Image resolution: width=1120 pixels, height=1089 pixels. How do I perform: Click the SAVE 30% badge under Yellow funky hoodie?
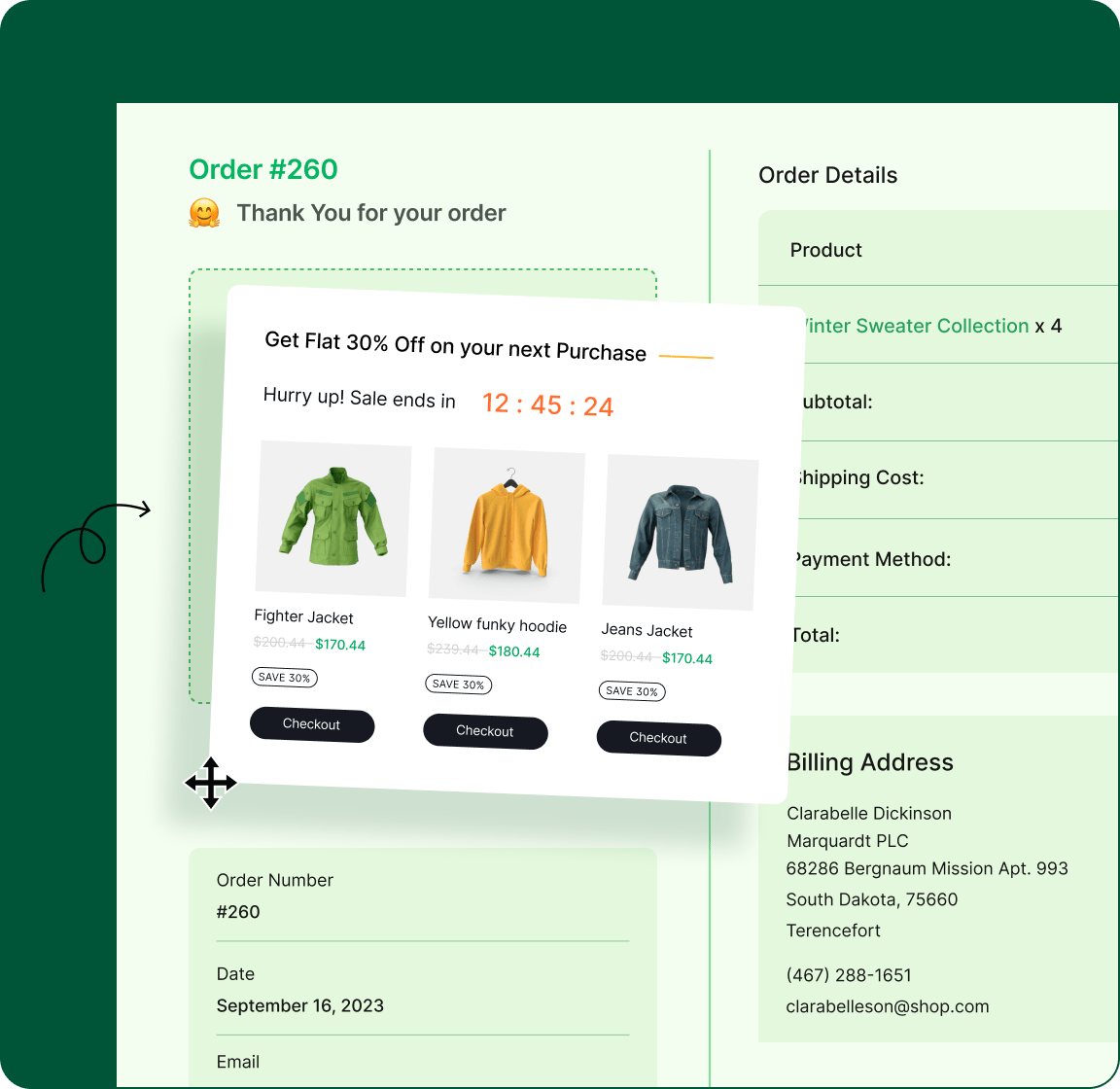coord(458,684)
